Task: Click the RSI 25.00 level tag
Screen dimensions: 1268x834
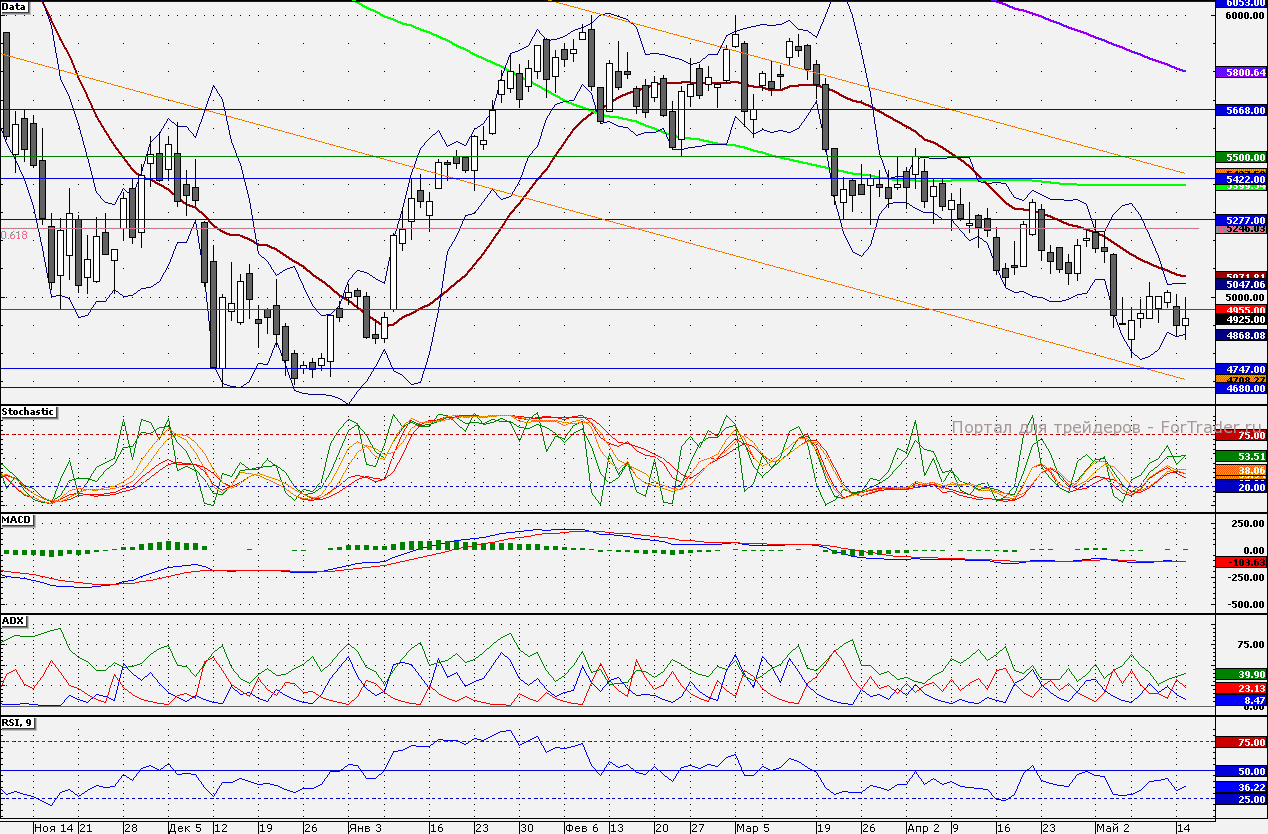Action: 1240,800
